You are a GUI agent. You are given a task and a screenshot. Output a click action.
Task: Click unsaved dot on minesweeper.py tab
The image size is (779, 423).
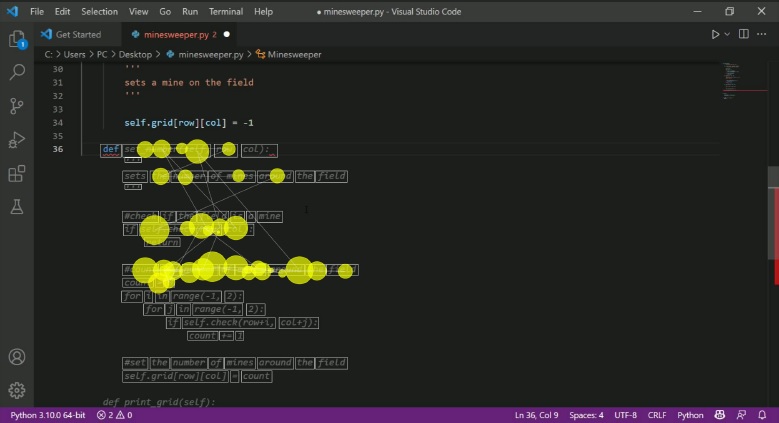coord(227,34)
